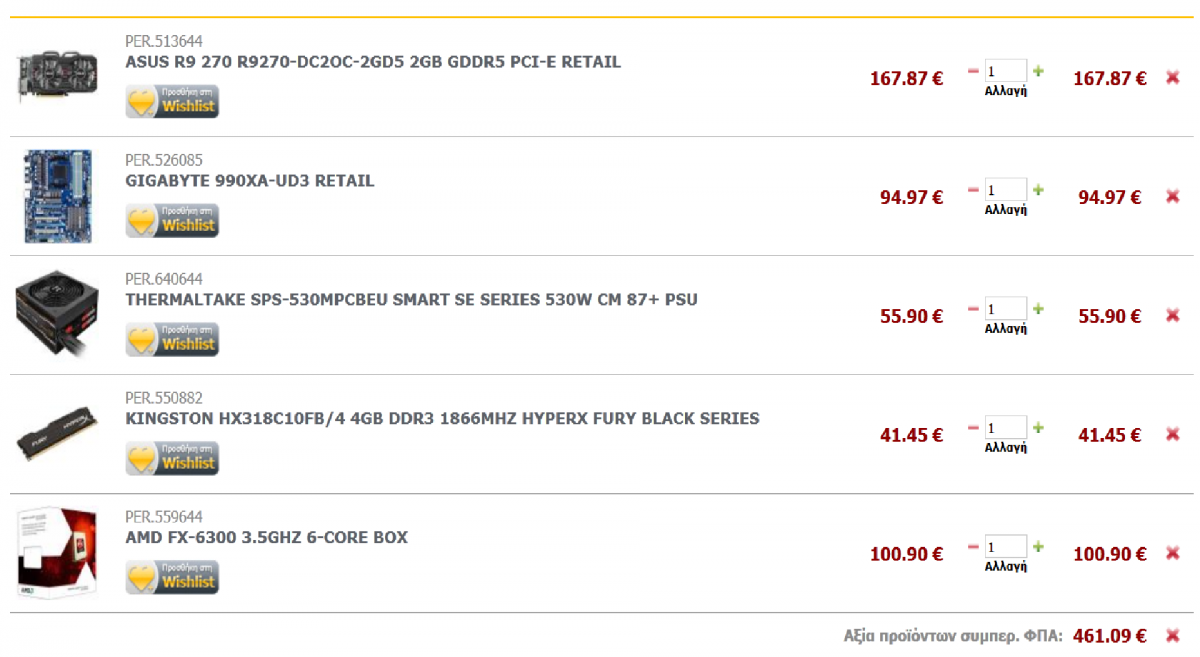The height and width of the screenshot is (657, 1200).
Task: Open KINGSTON HX318C10FB/4 product title link
Action: click(442, 419)
